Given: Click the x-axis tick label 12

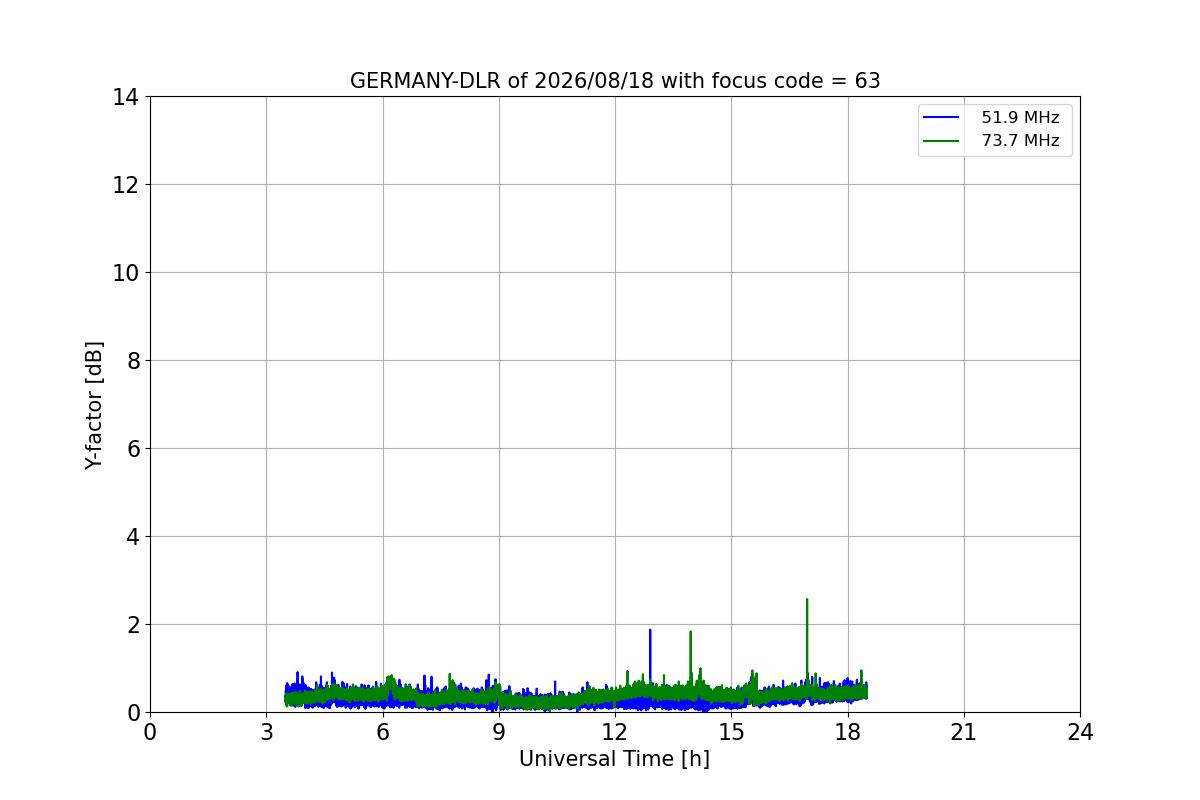Looking at the screenshot, I should [x=615, y=732].
